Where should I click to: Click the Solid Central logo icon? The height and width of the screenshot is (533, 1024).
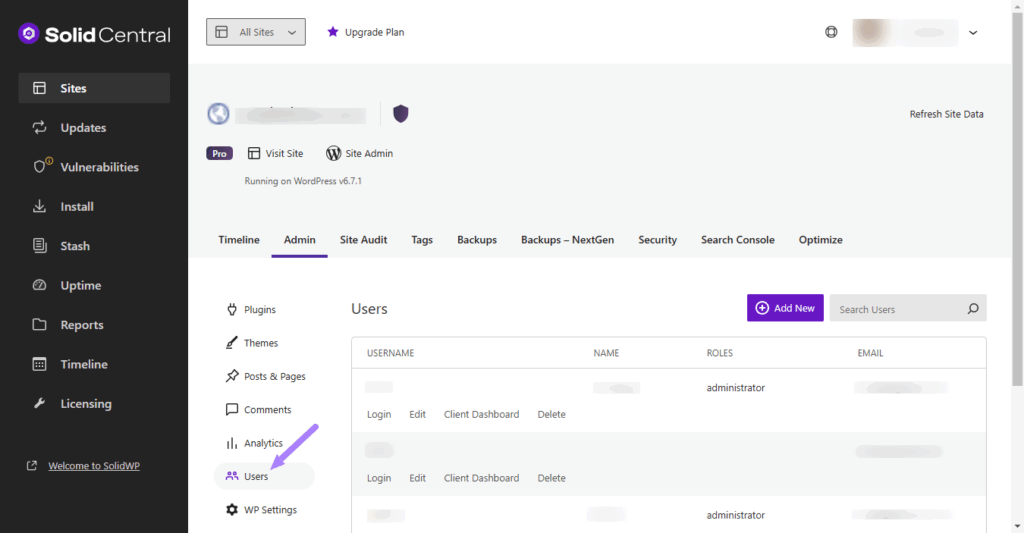29,34
